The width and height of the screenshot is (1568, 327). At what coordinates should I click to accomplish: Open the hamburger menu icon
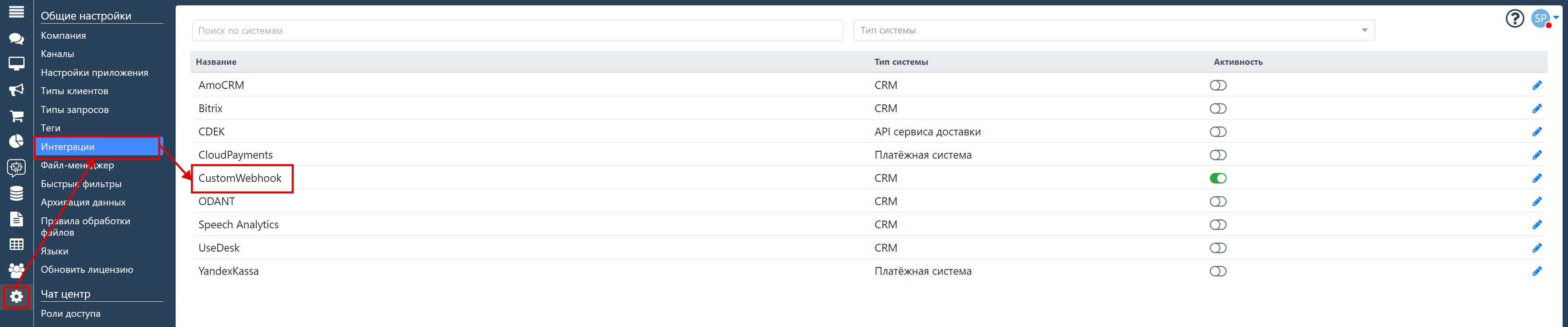click(16, 11)
